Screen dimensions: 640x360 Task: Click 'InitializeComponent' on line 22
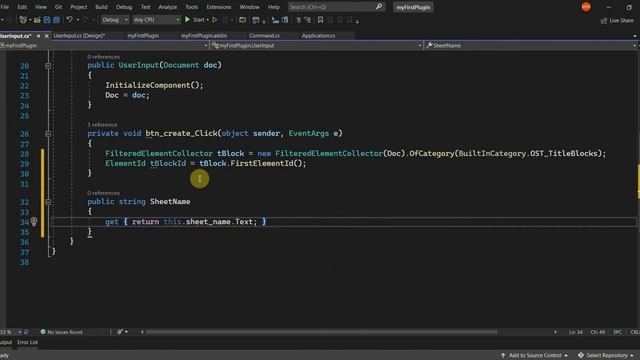click(148, 85)
